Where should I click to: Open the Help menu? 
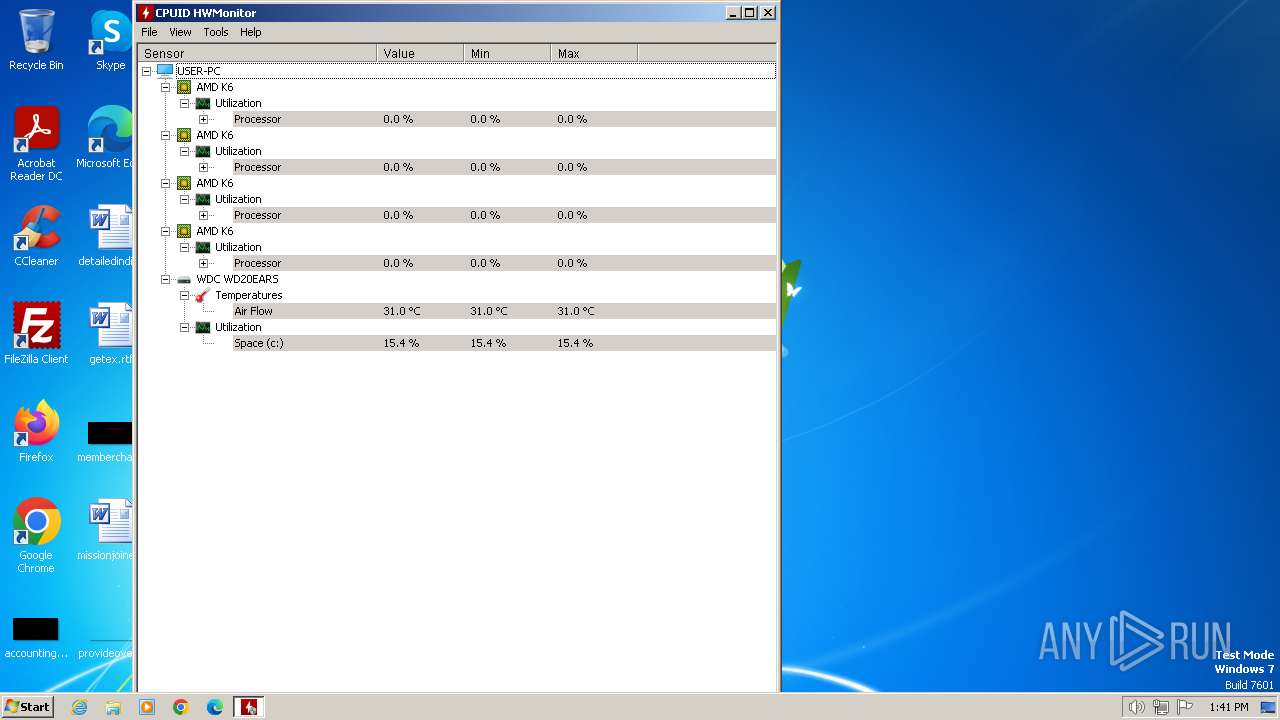coord(250,32)
